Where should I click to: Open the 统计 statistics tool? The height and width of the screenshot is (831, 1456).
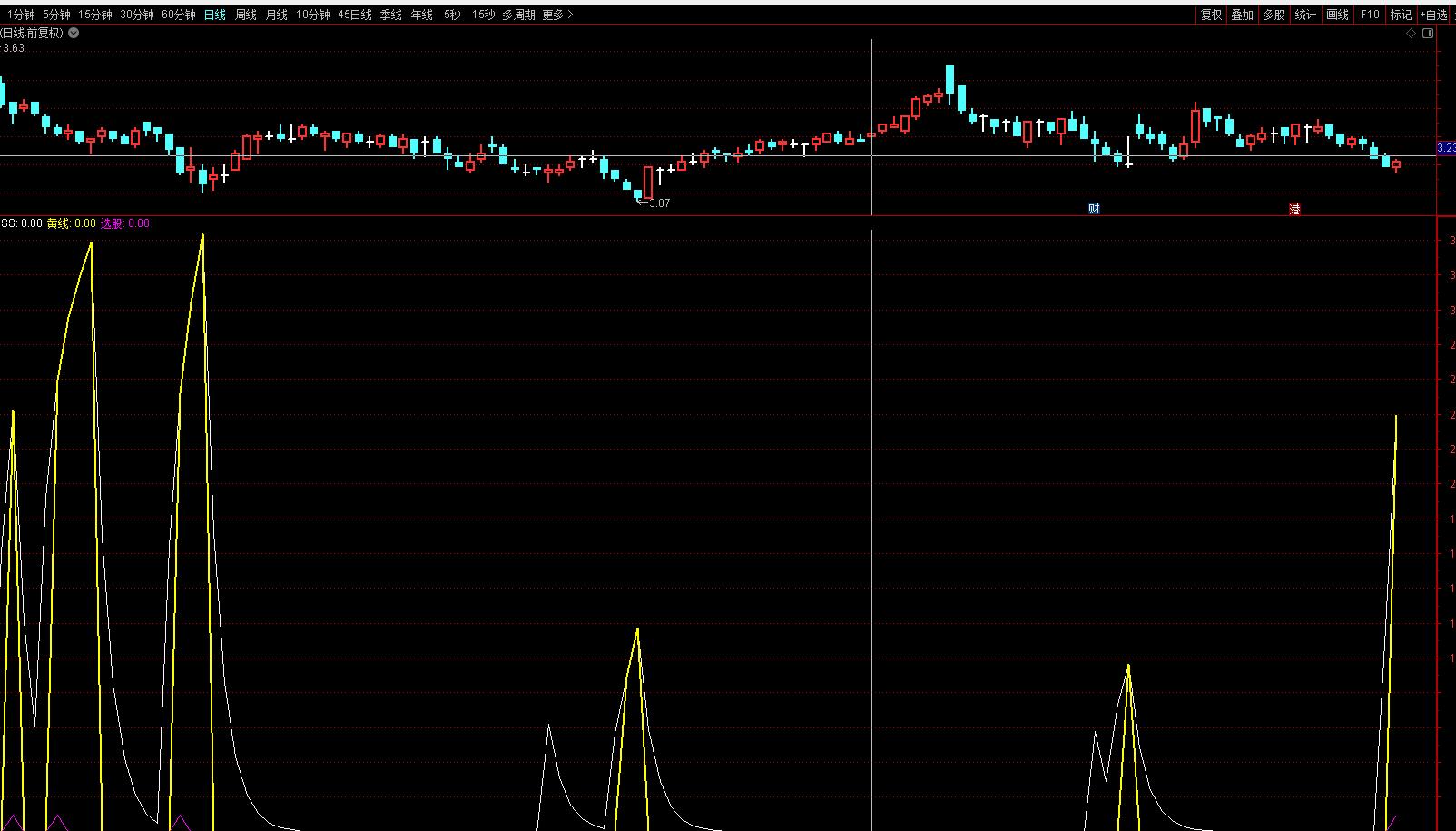(x=1305, y=15)
